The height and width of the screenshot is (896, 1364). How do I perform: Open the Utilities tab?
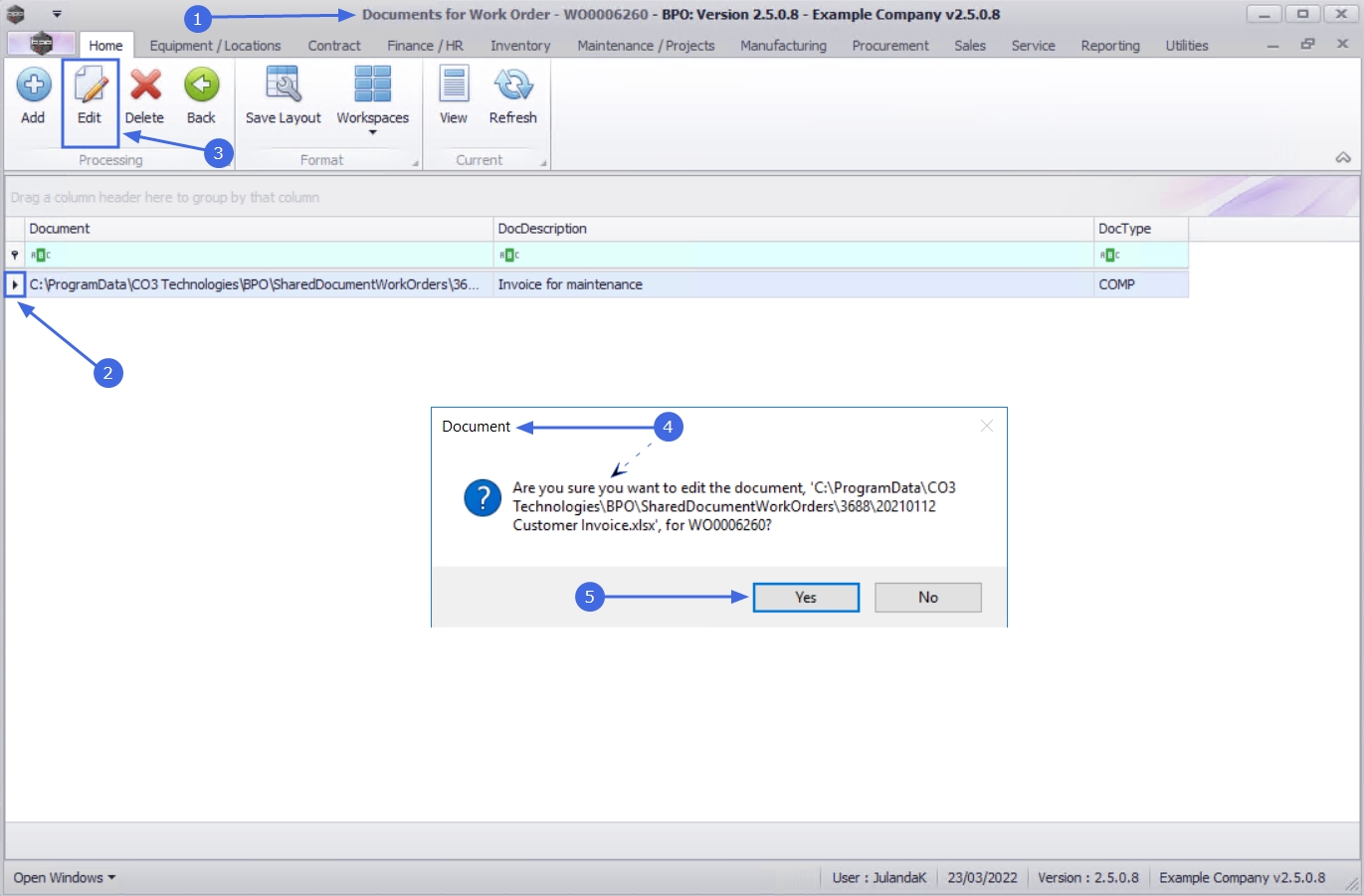point(1187,46)
